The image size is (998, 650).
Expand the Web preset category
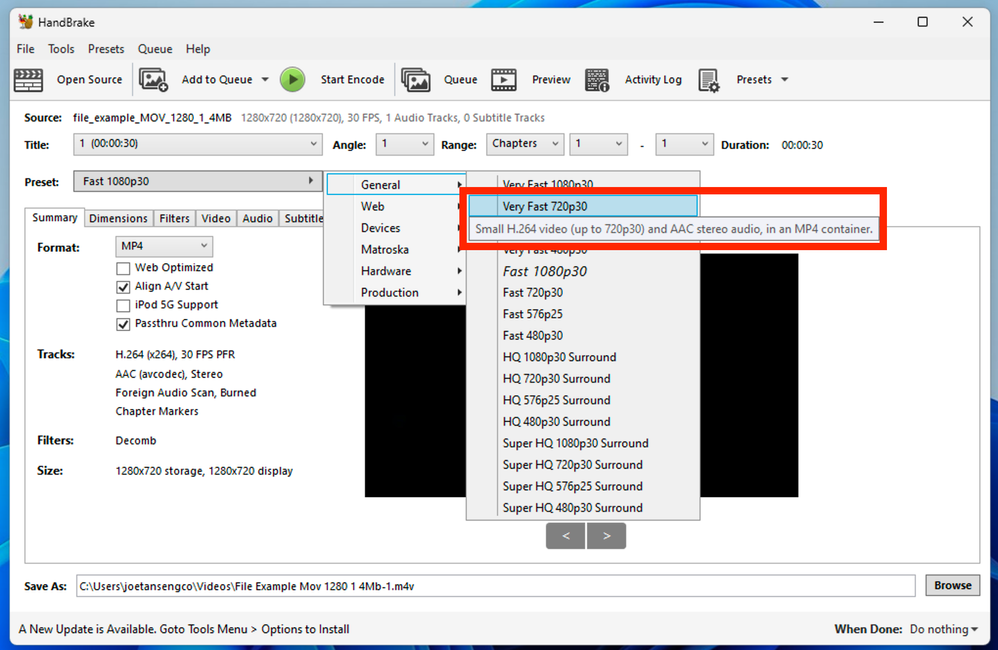coord(396,206)
